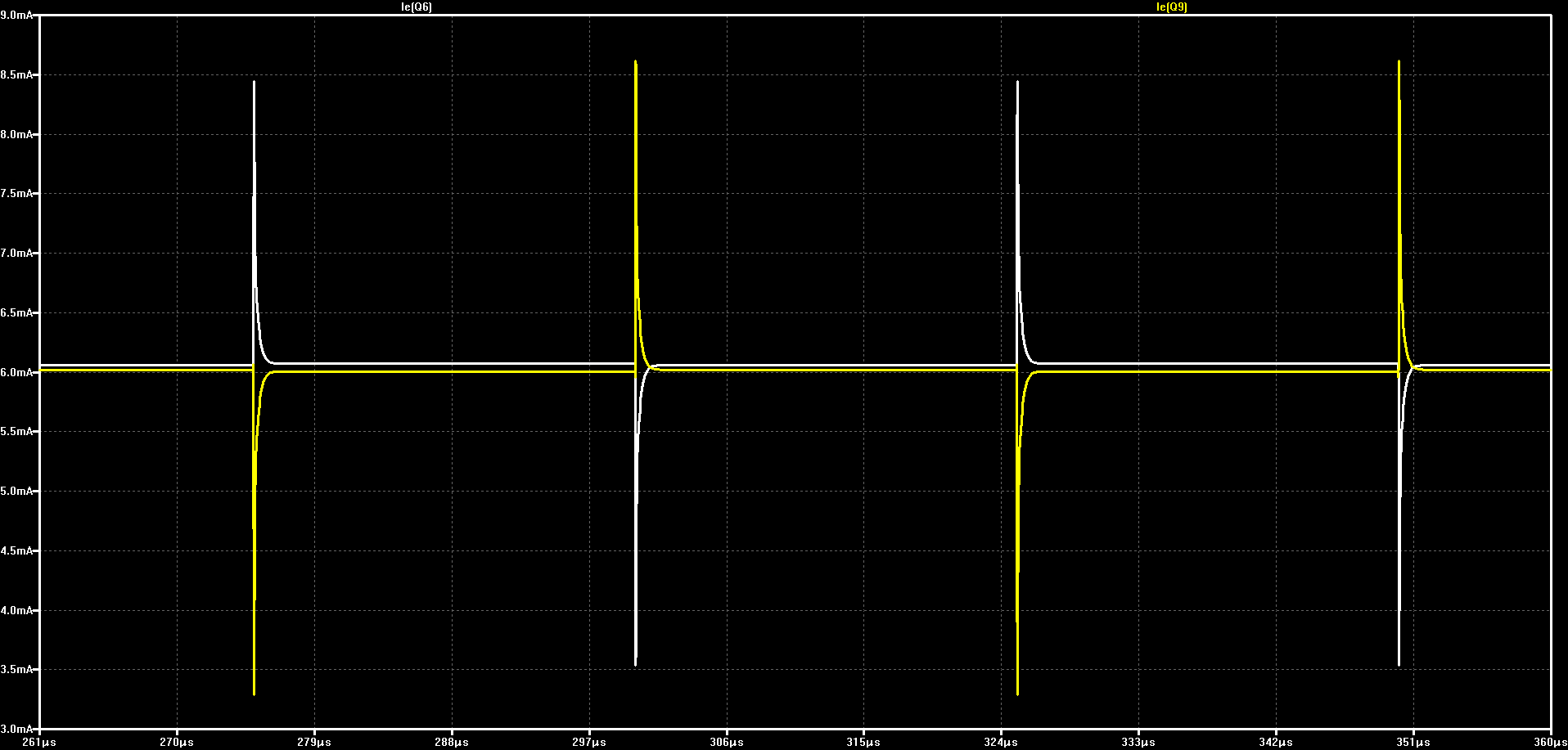This screenshot has height=750, width=1568.
Task: Click the 333µs time axis label
Action: [x=1138, y=742]
